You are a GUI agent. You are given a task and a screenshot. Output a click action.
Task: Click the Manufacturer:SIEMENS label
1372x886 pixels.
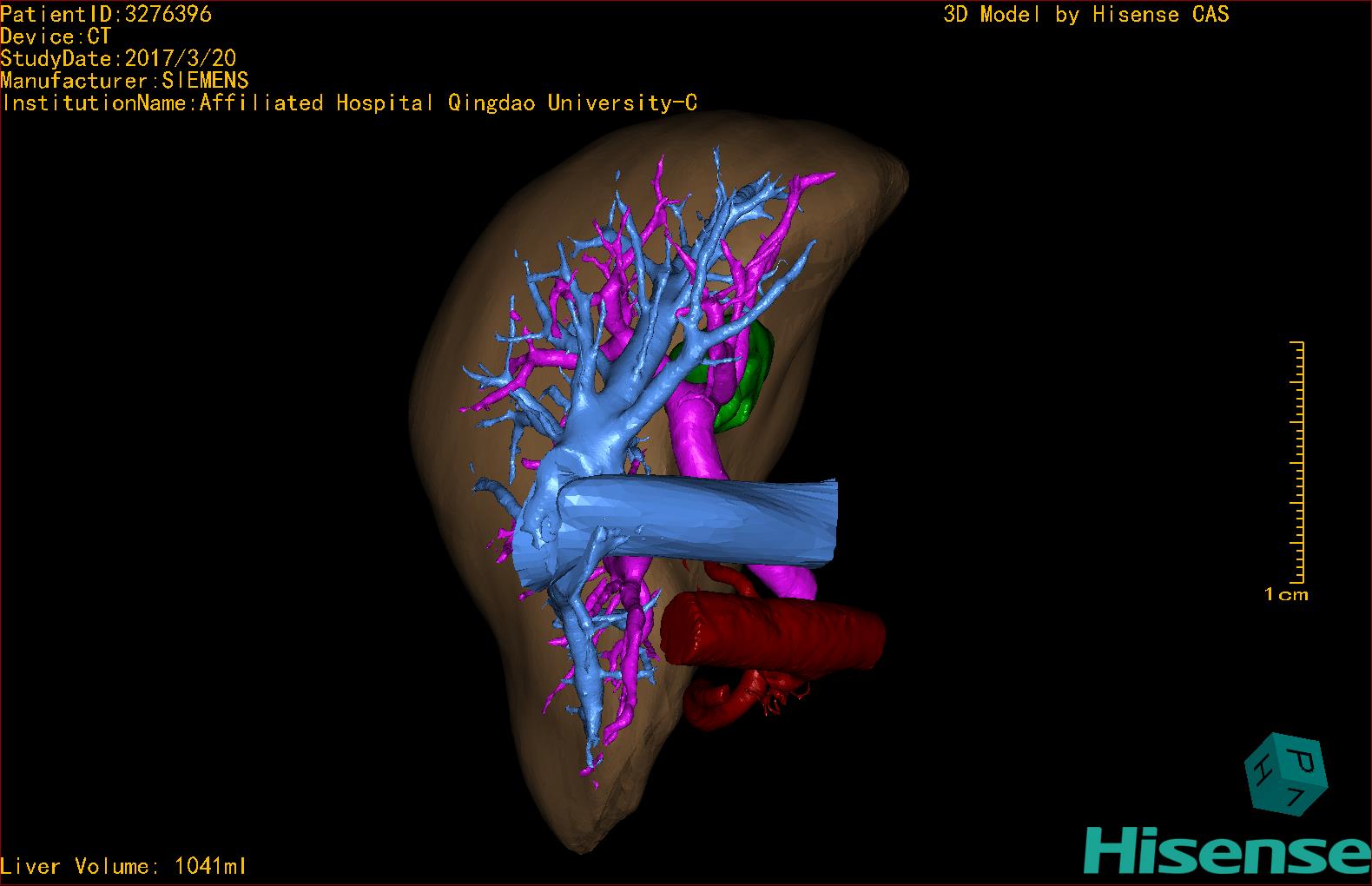pos(124,81)
